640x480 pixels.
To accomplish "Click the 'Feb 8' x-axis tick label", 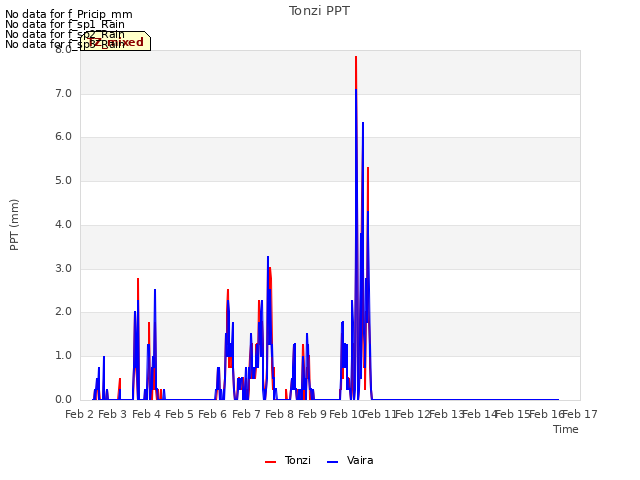I will click(x=279, y=414).
